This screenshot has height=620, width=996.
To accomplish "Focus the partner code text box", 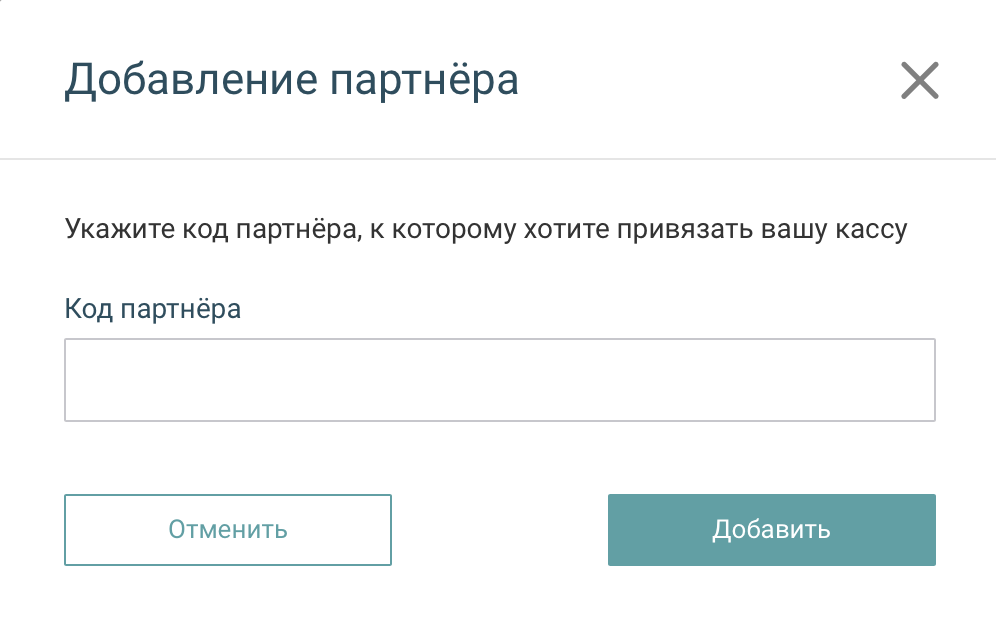I will click(499, 380).
